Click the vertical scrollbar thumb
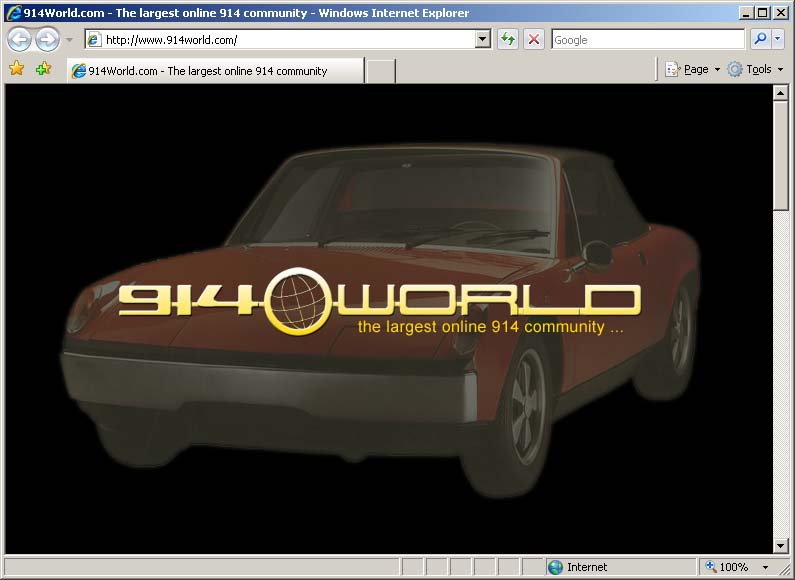The image size is (795, 580). [x=780, y=156]
